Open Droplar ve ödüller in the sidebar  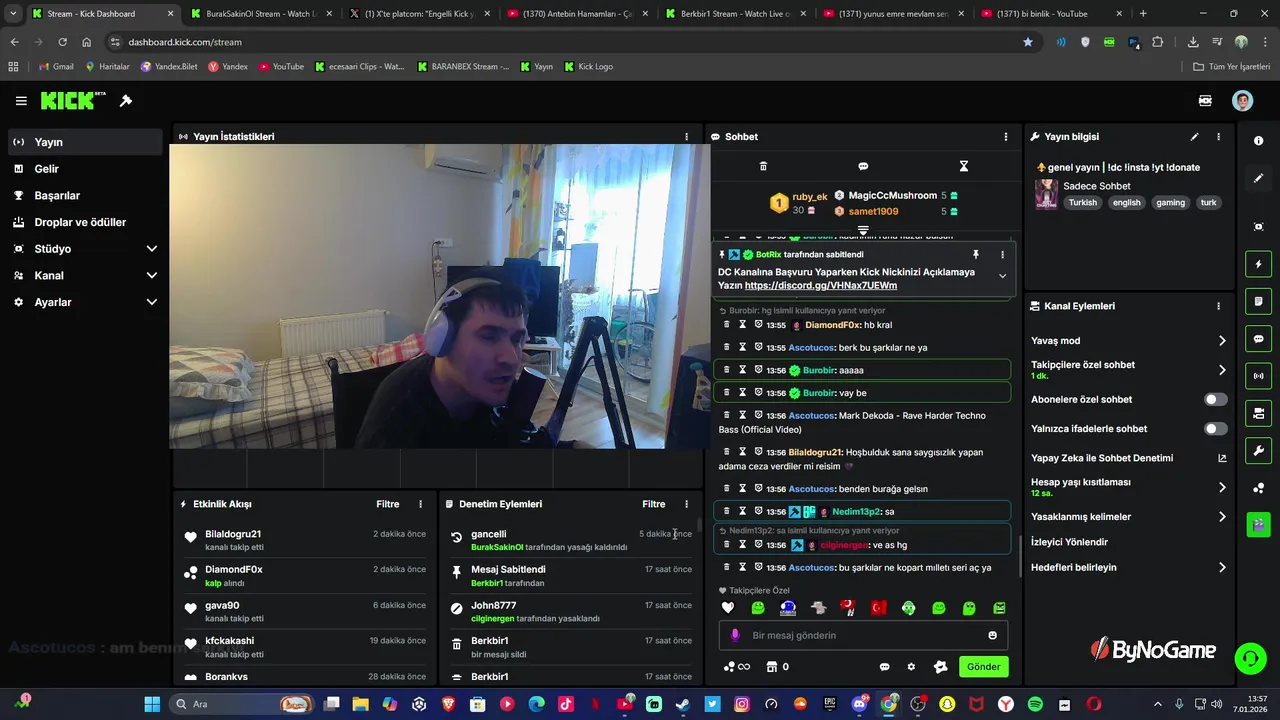[85, 222]
